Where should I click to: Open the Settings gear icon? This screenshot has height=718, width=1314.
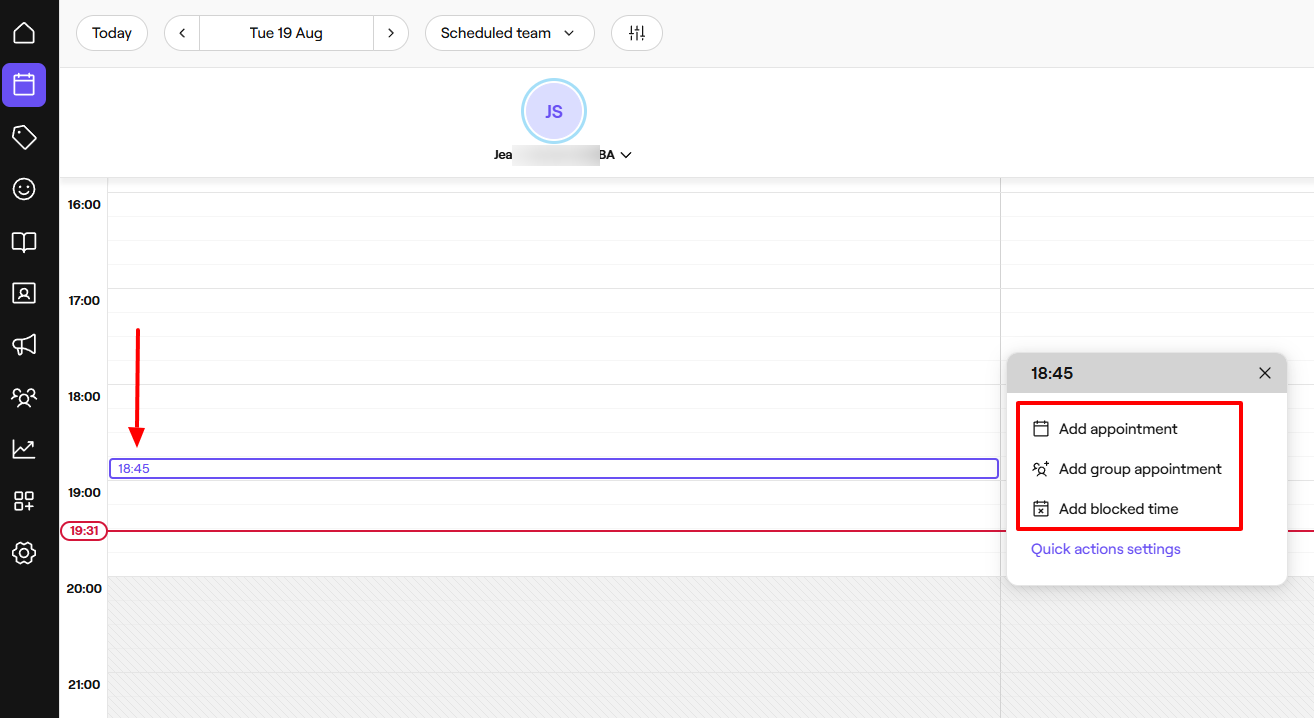[x=24, y=553]
